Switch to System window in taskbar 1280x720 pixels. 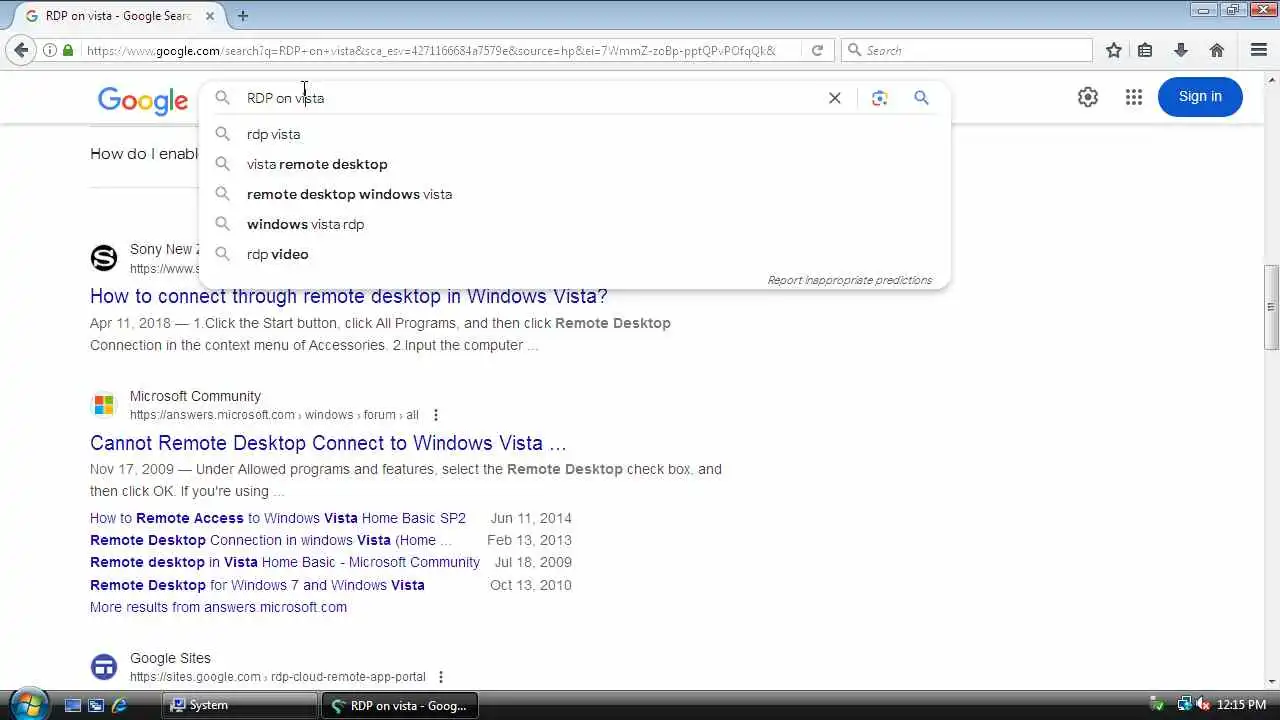pos(240,705)
